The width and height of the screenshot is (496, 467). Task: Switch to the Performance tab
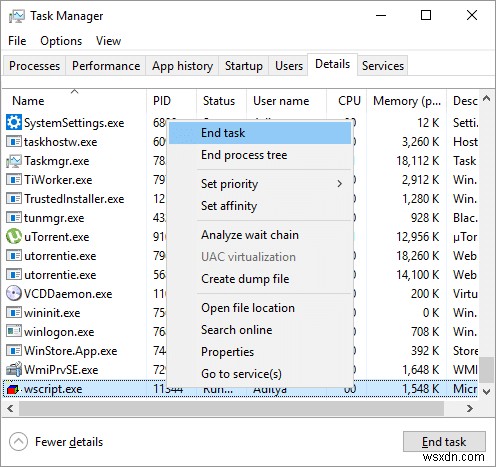[106, 66]
